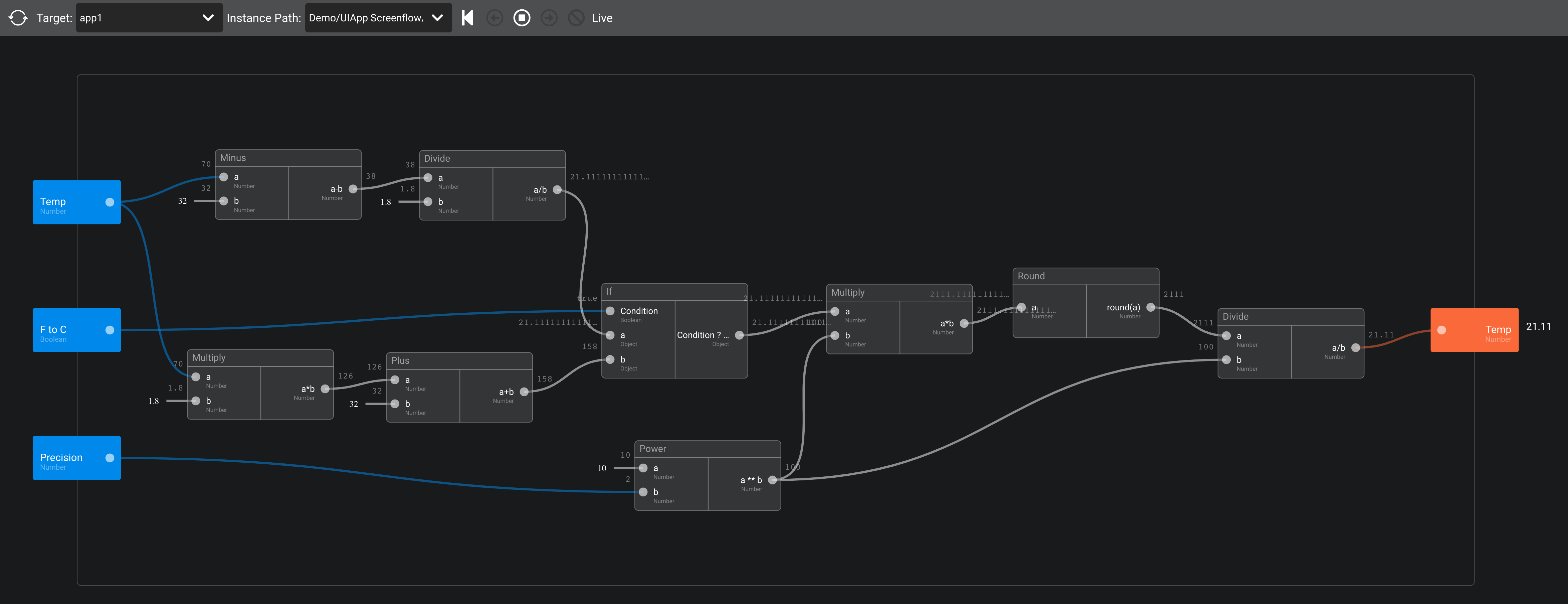Click the round(a) output port
Viewport: 1568px width, 604px height.
click(1150, 307)
